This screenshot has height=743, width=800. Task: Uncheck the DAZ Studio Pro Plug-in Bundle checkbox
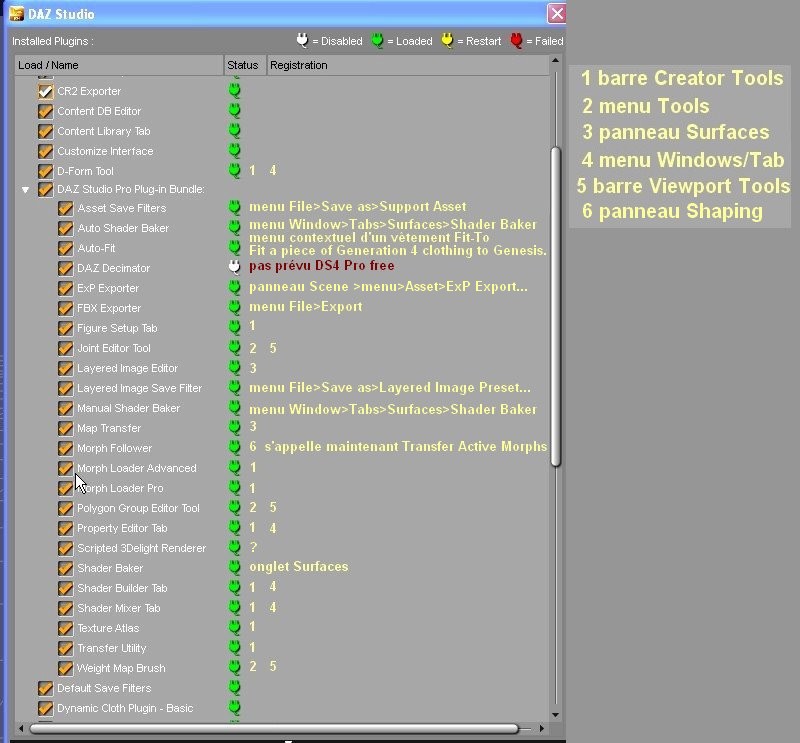(45, 189)
